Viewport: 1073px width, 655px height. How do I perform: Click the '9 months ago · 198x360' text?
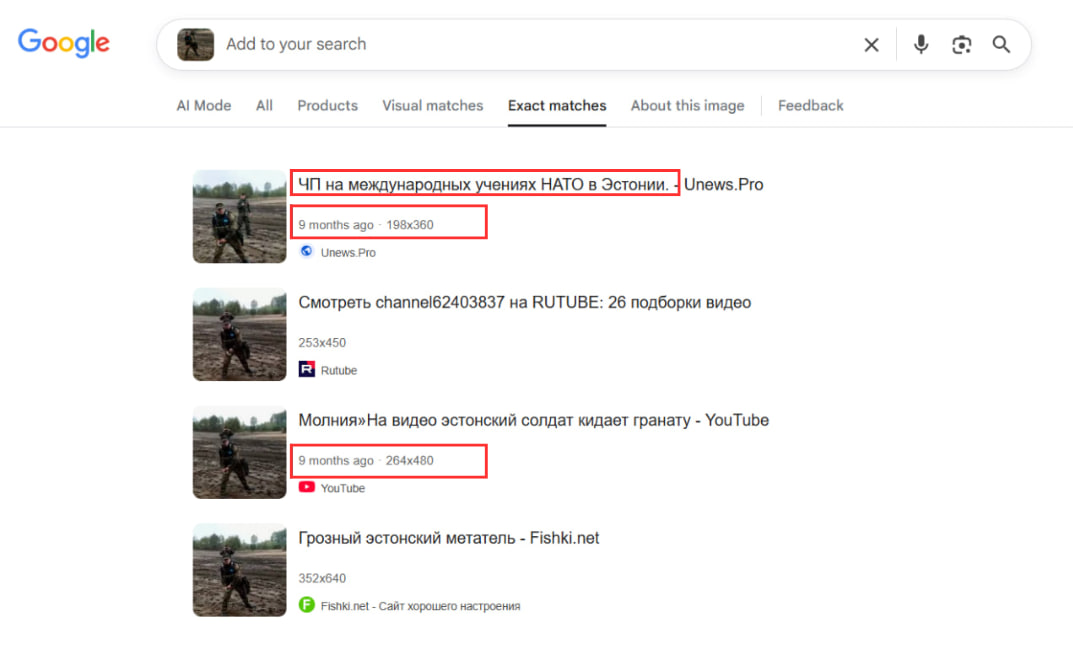365,224
